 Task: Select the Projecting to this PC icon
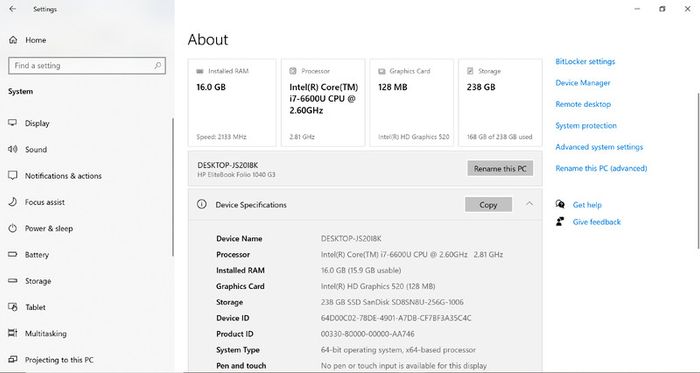point(12,359)
